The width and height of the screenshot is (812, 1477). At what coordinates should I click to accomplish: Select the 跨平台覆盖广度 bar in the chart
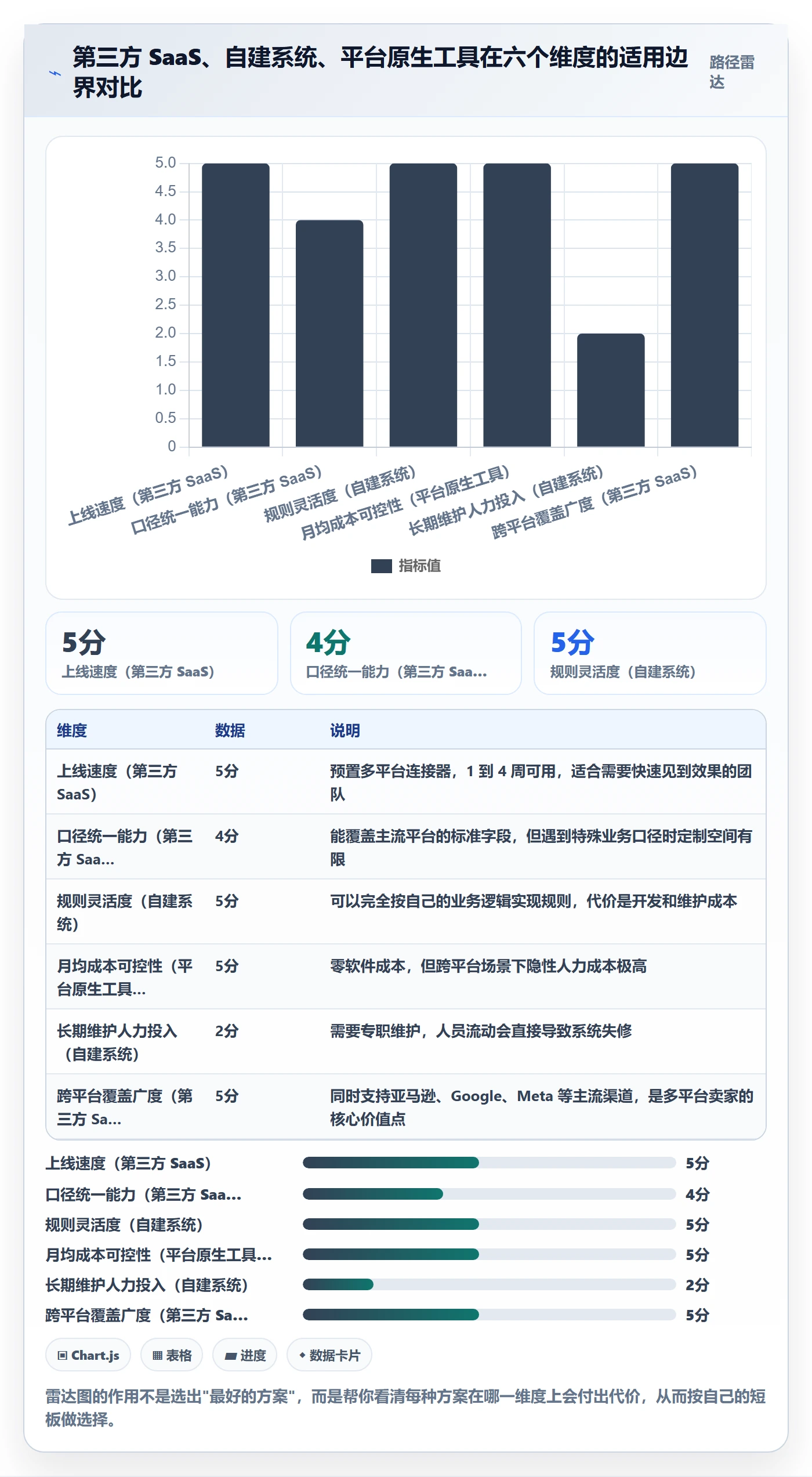coord(705,305)
